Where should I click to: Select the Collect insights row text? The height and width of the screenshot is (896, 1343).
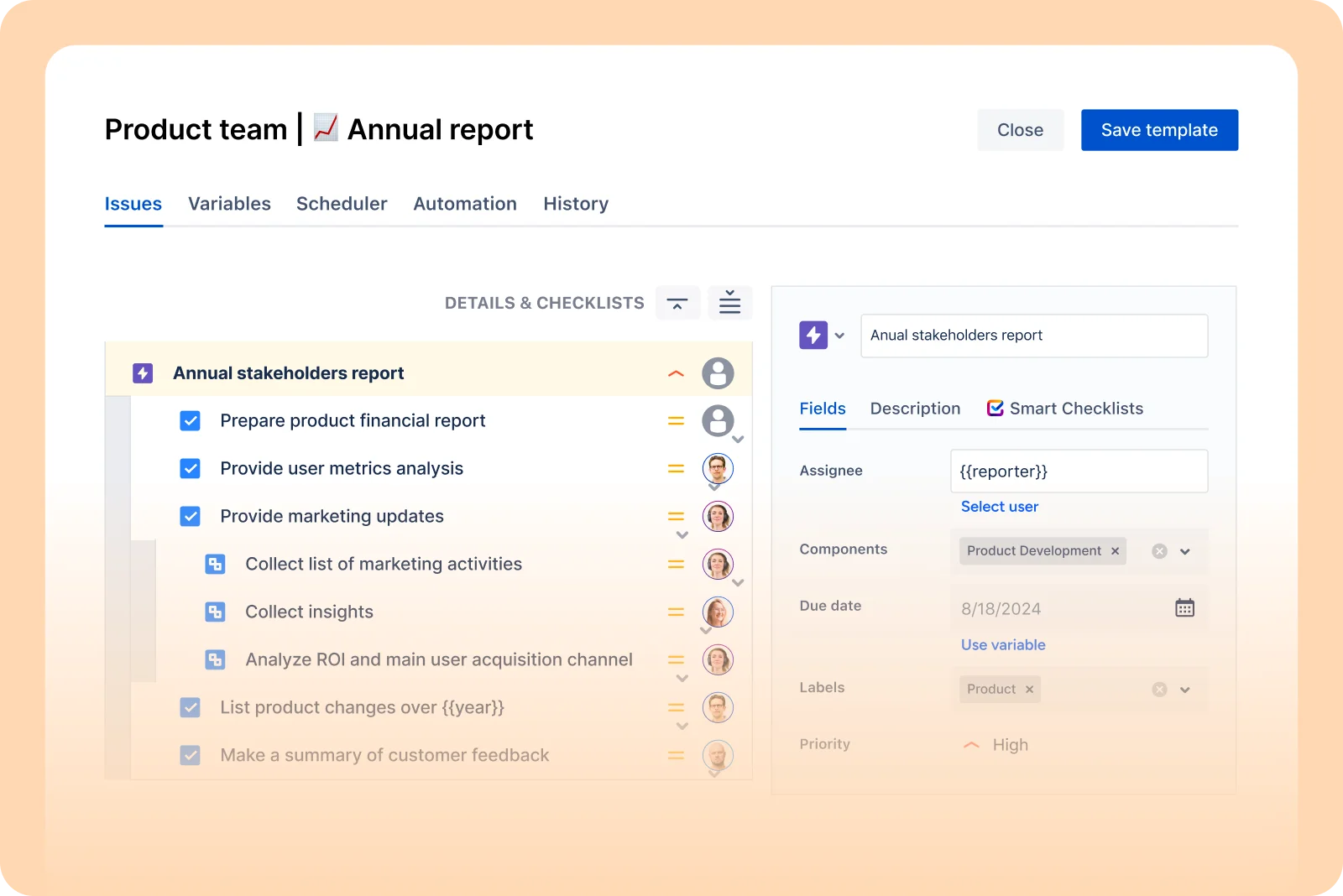pos(310,612)
